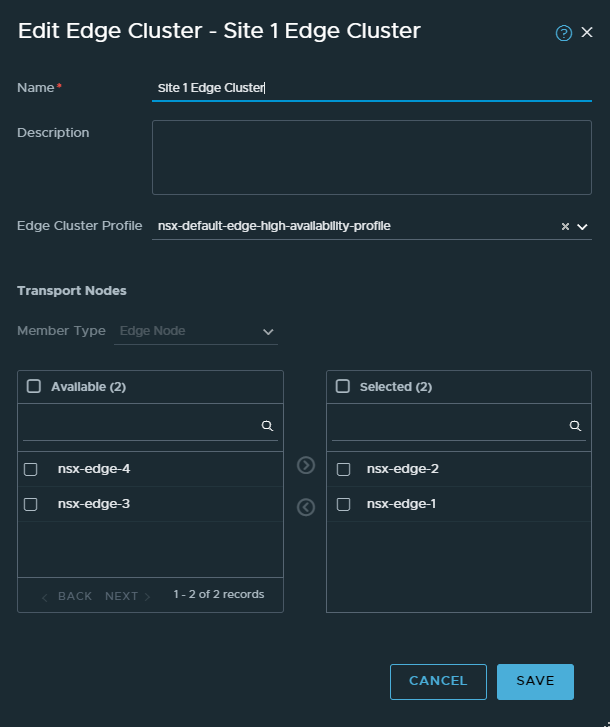Clear the Edge Cluster Profile selection

point(565,227)
